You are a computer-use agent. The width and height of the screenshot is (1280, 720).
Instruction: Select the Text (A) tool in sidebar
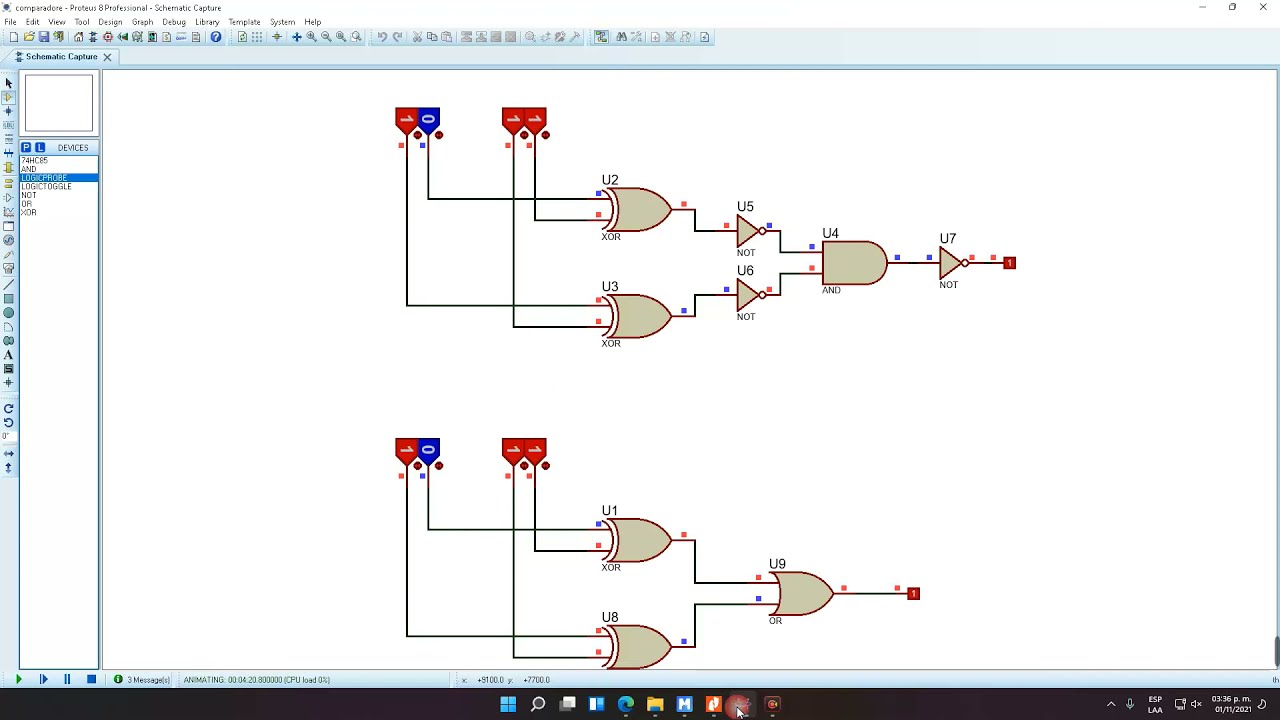tap(9, 355)
